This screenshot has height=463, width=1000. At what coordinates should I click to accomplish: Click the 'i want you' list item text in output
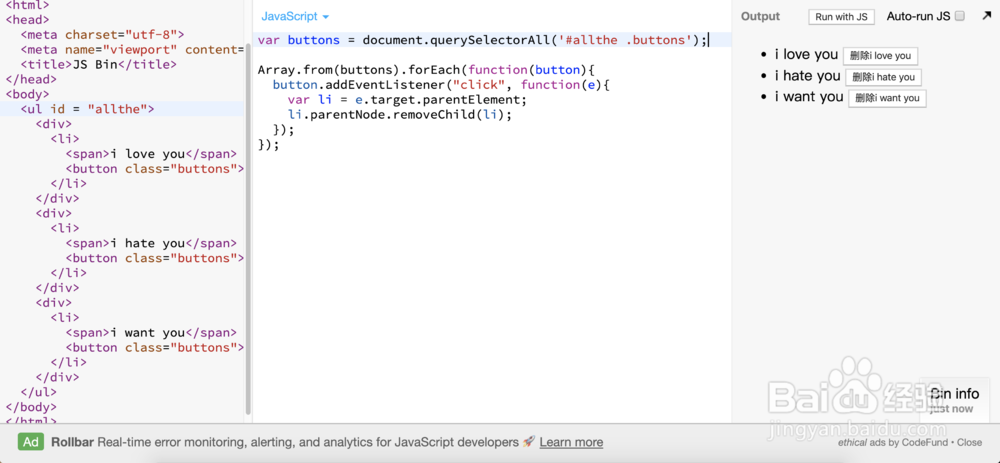(809, 97)
